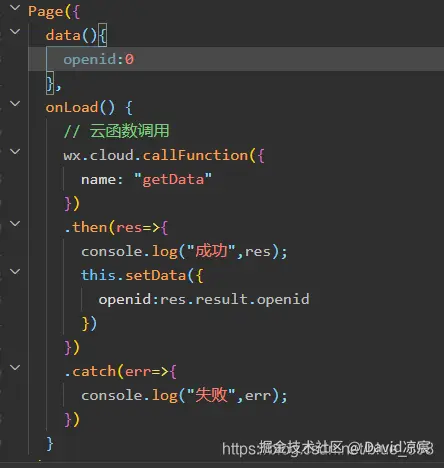Image resolution: width=444 pixels, height=468 pixels.
Task: Fold the this.setData({ block
Action: click(x=15, y=272)
